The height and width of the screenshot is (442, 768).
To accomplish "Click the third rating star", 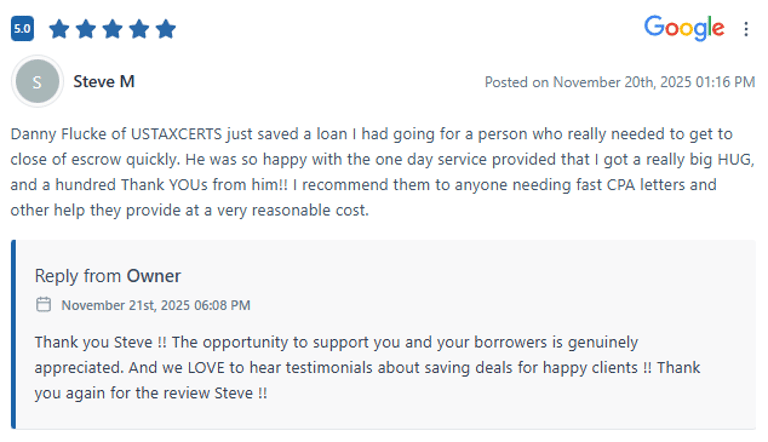I will click(112, 29).
